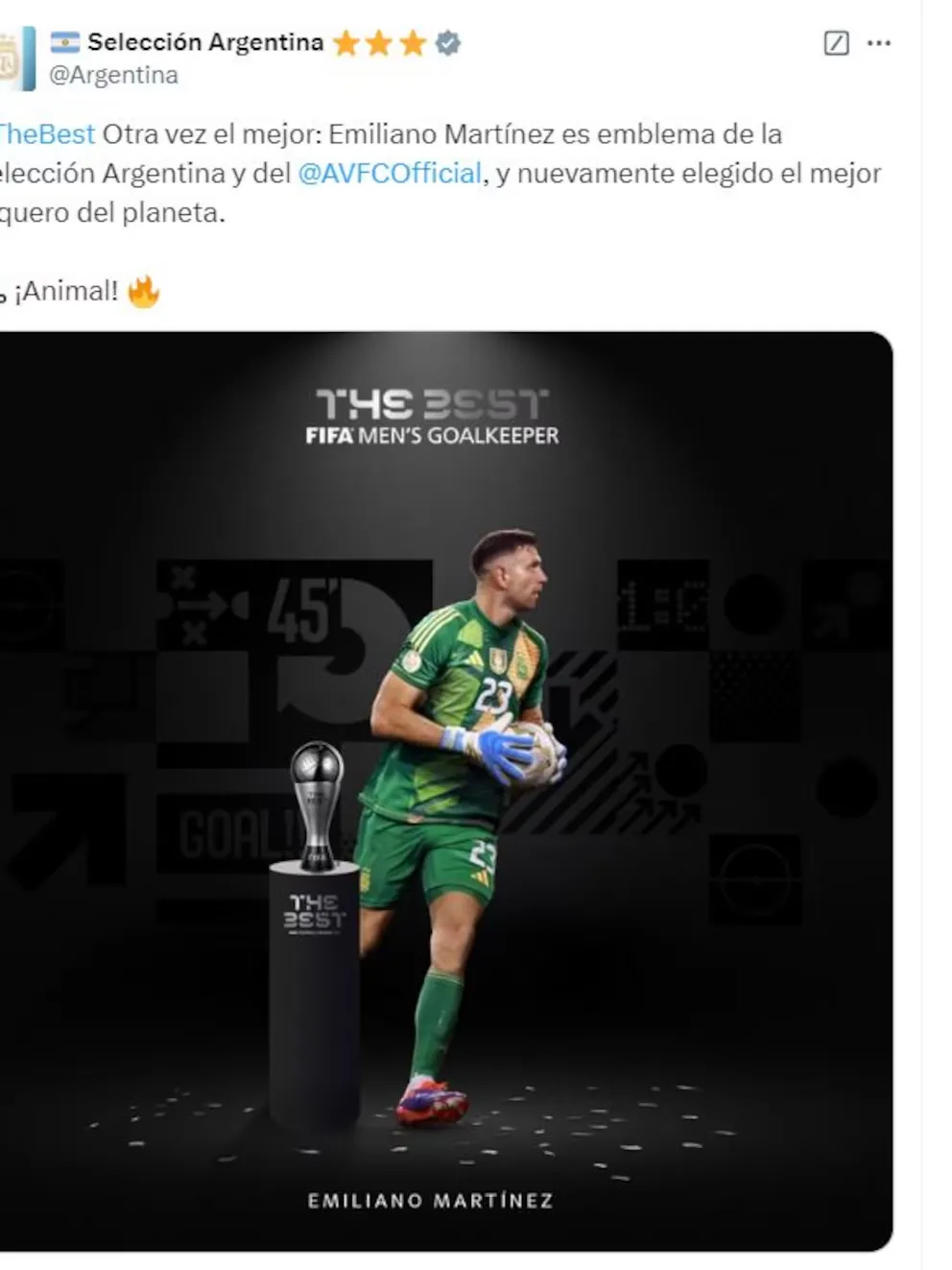Click the ¡Animal! text line
This screenshot has width=952, height=1270.
pyautogui.click(x=65, y=291)
